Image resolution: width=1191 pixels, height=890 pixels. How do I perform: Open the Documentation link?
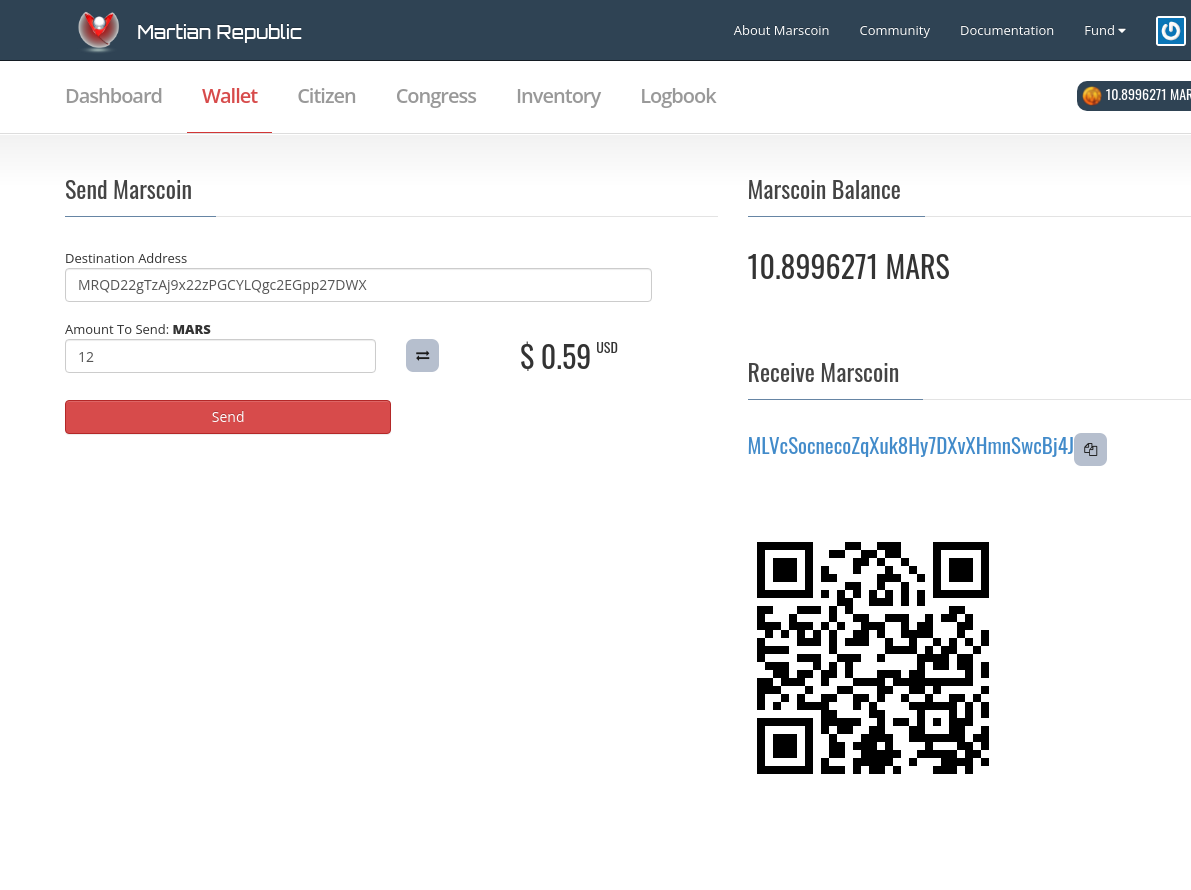coord(1006,30)
